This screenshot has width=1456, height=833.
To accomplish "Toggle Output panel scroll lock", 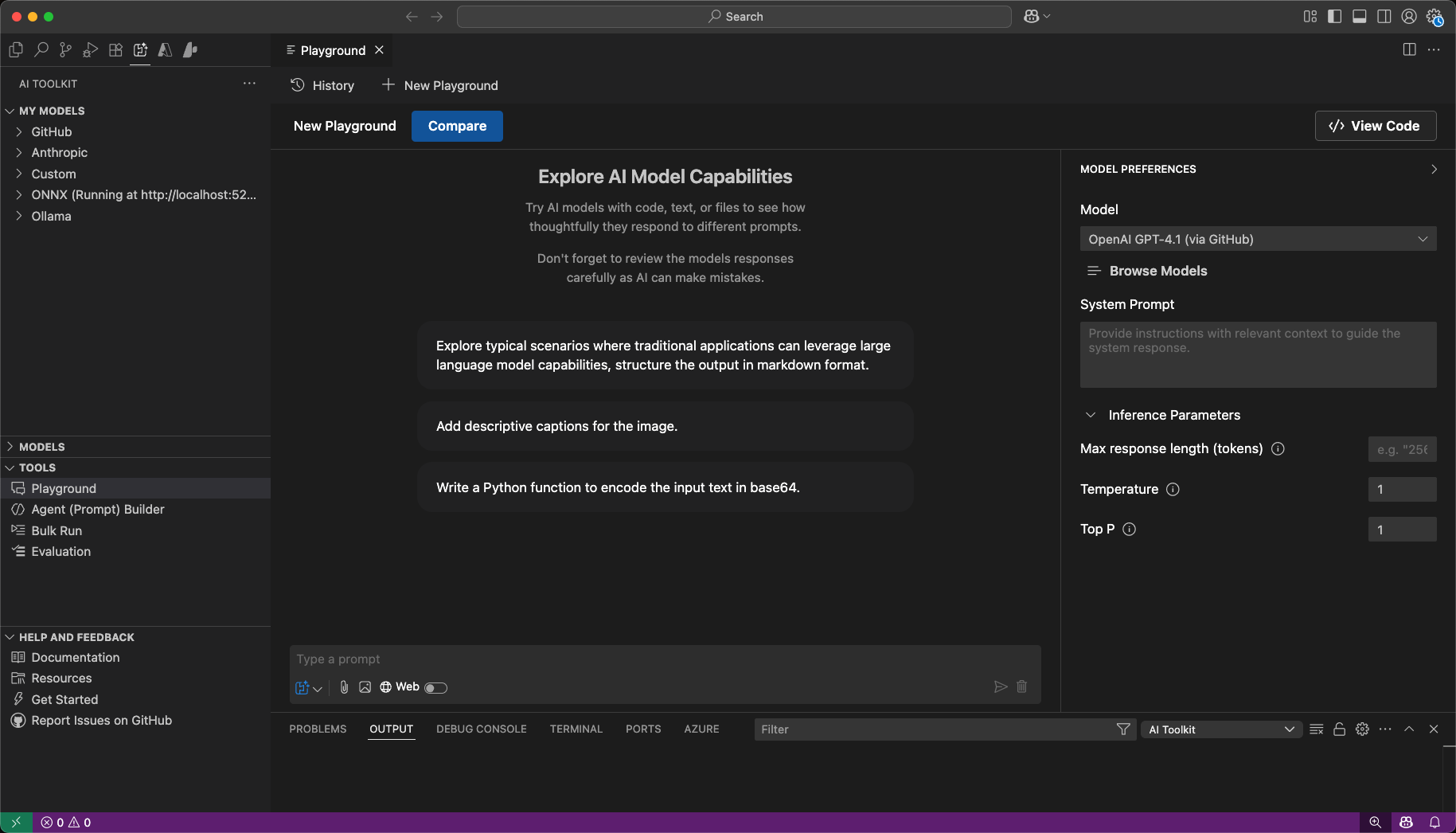I will (1339, 729).
